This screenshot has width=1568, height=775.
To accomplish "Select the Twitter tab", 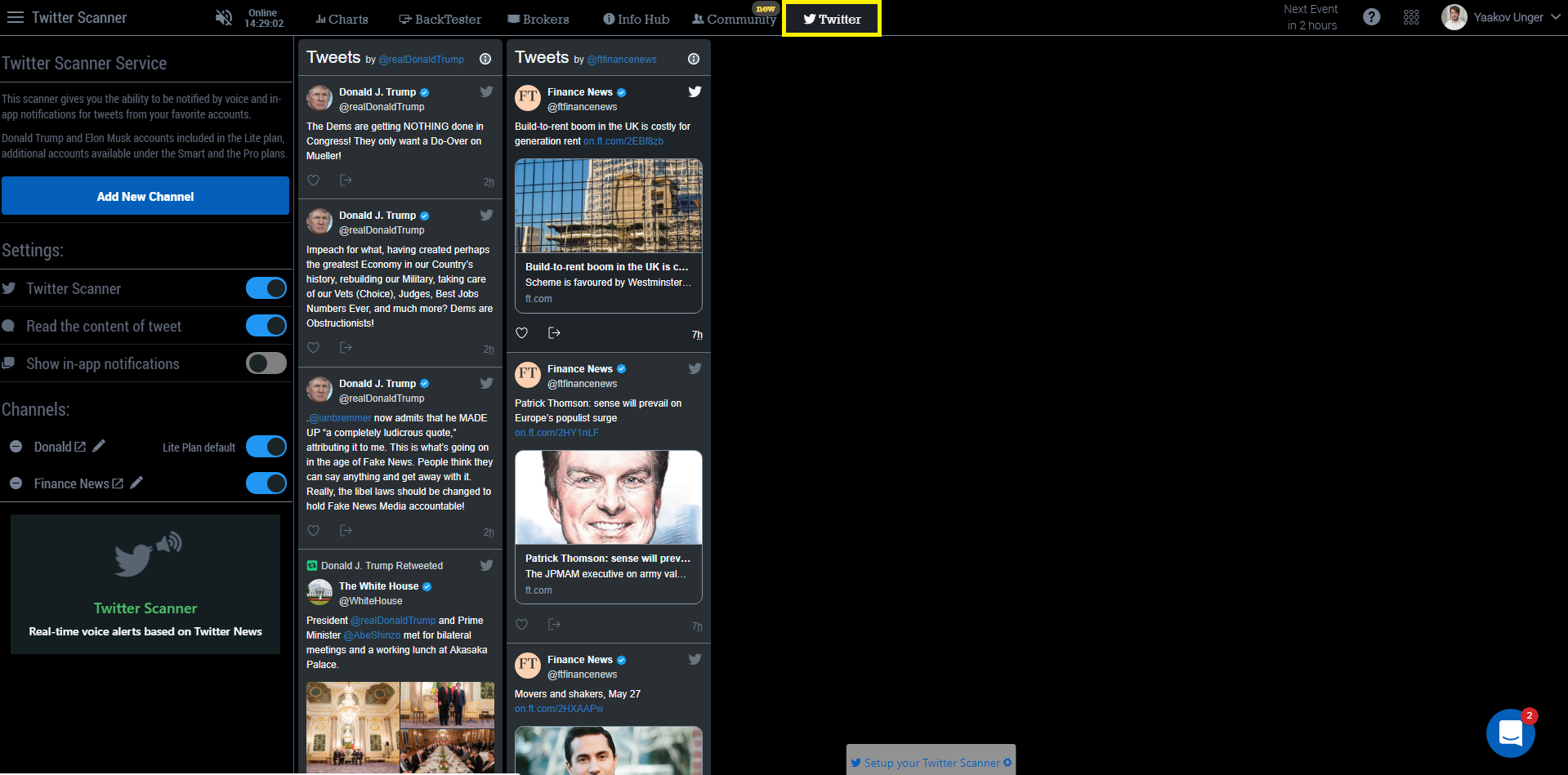I will (832, 19).
